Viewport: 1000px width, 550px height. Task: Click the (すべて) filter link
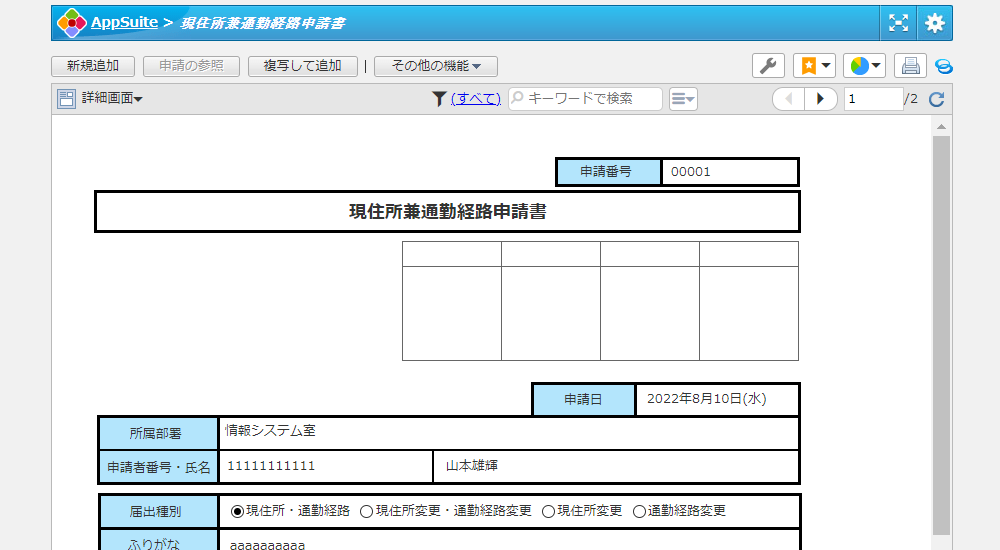[476, 99]
